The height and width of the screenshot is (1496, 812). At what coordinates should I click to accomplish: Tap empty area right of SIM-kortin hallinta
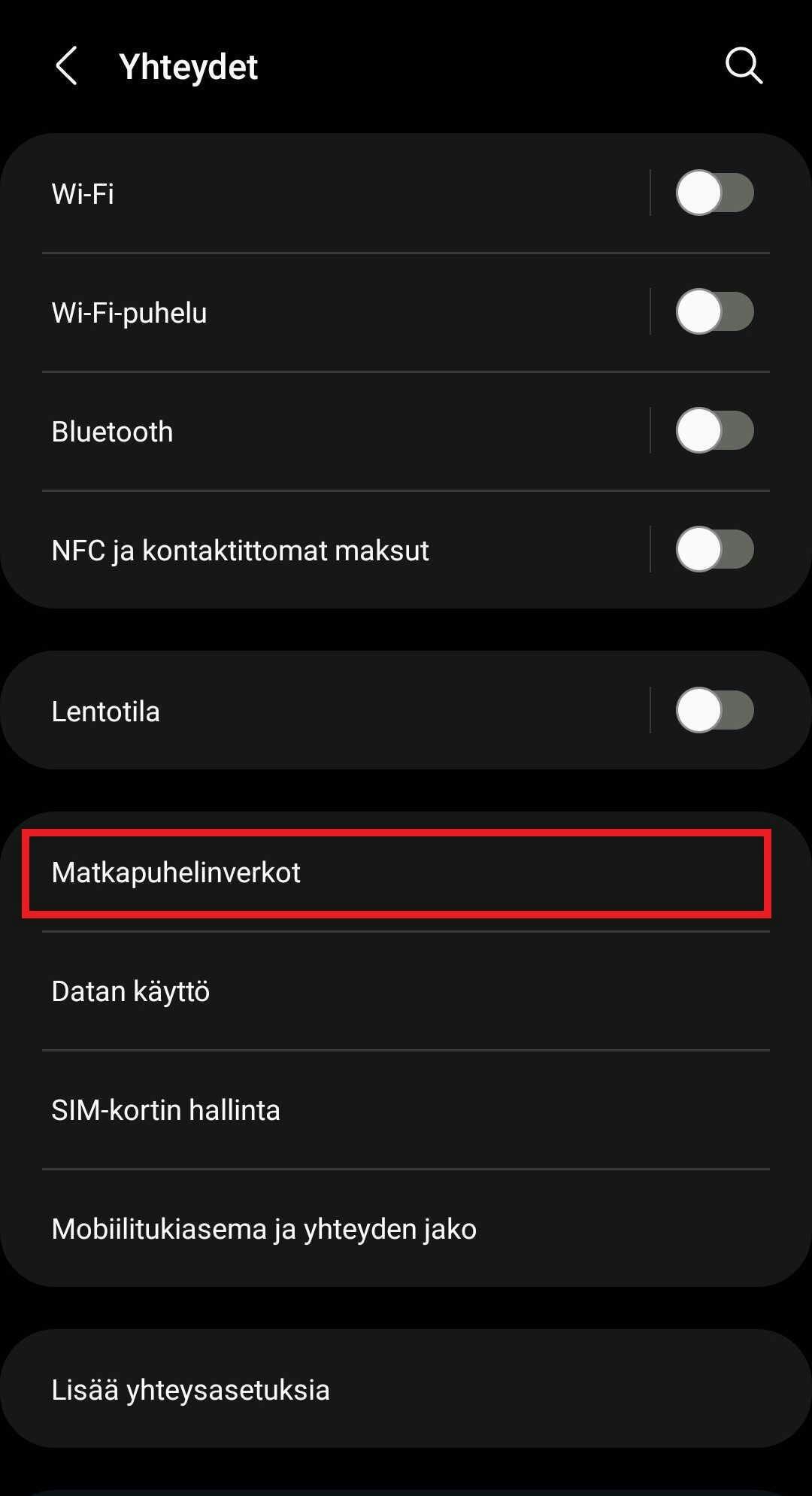tap(526, 1110)
